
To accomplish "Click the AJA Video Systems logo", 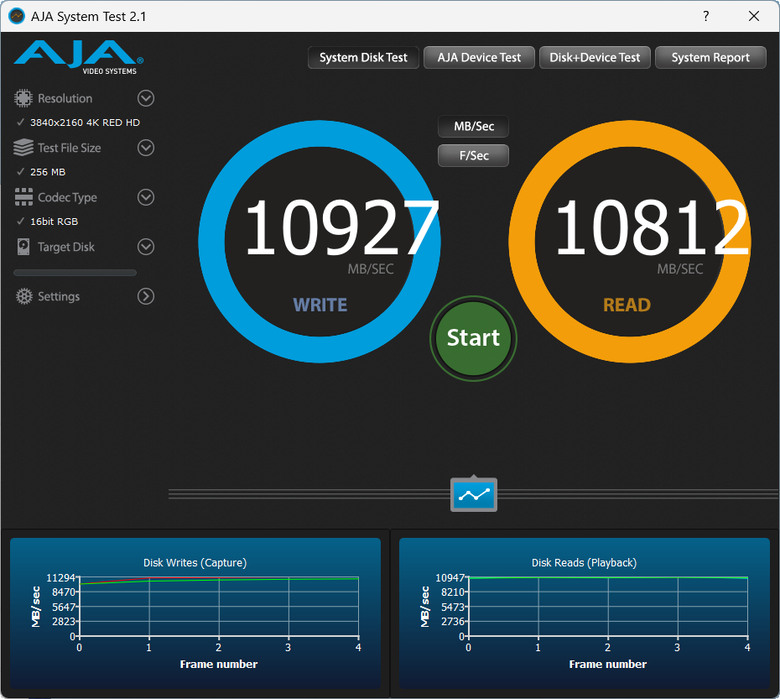I will [x=79, y=57].
